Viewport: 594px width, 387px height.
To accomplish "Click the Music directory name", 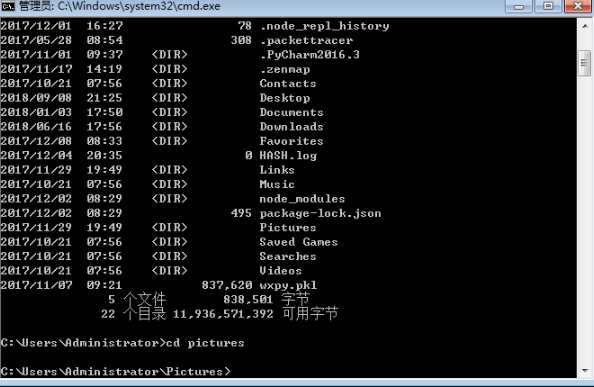I will click(x=277, y=184).
